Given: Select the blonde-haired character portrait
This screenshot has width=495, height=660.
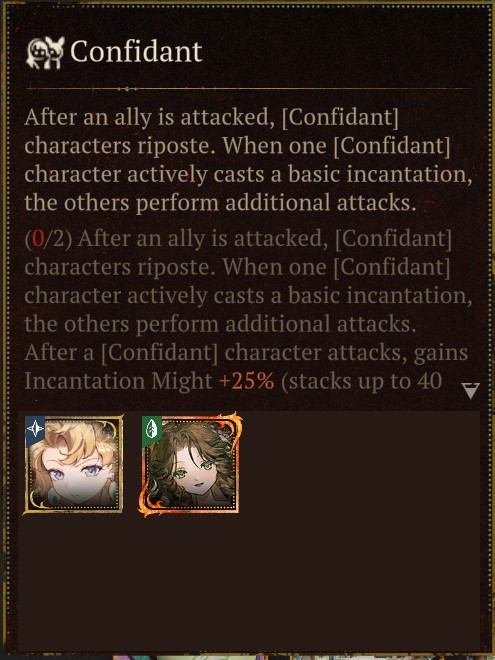Looking at the screenshot, I should [x=73, y=465].
